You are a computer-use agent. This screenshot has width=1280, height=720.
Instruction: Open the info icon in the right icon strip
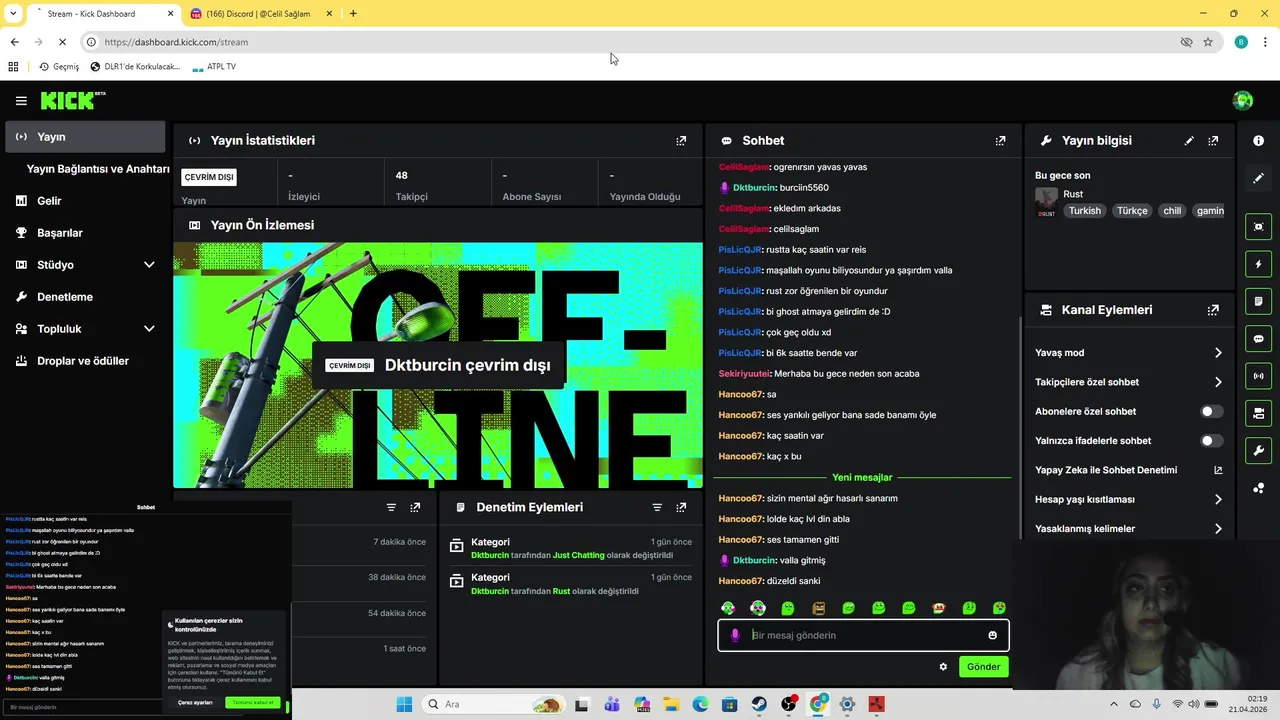coord(1258,141)
